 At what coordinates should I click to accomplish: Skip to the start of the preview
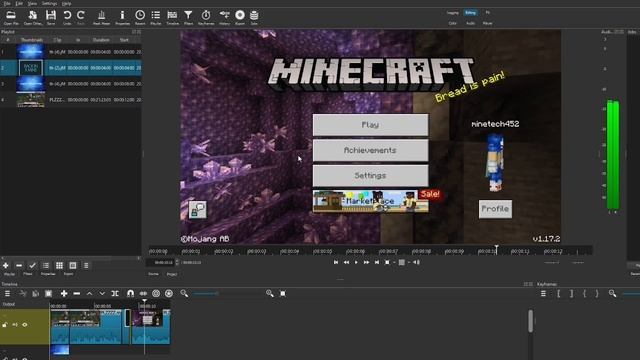(x=336, y=262)
